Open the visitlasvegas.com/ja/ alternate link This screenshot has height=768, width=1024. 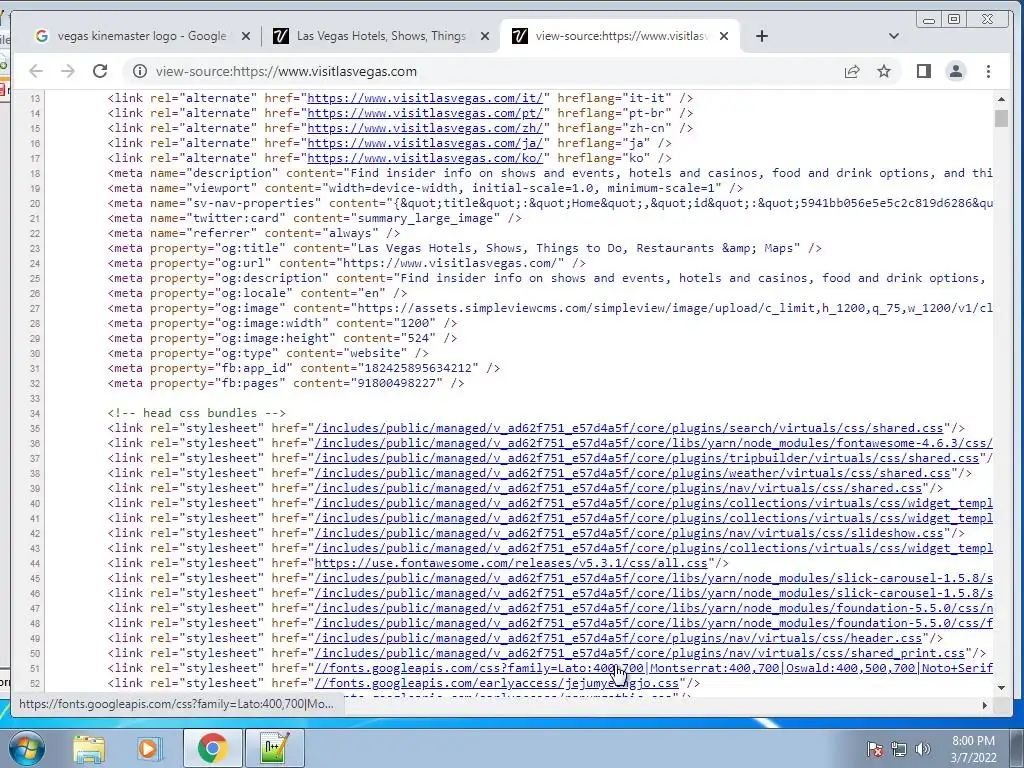[425, 143]
